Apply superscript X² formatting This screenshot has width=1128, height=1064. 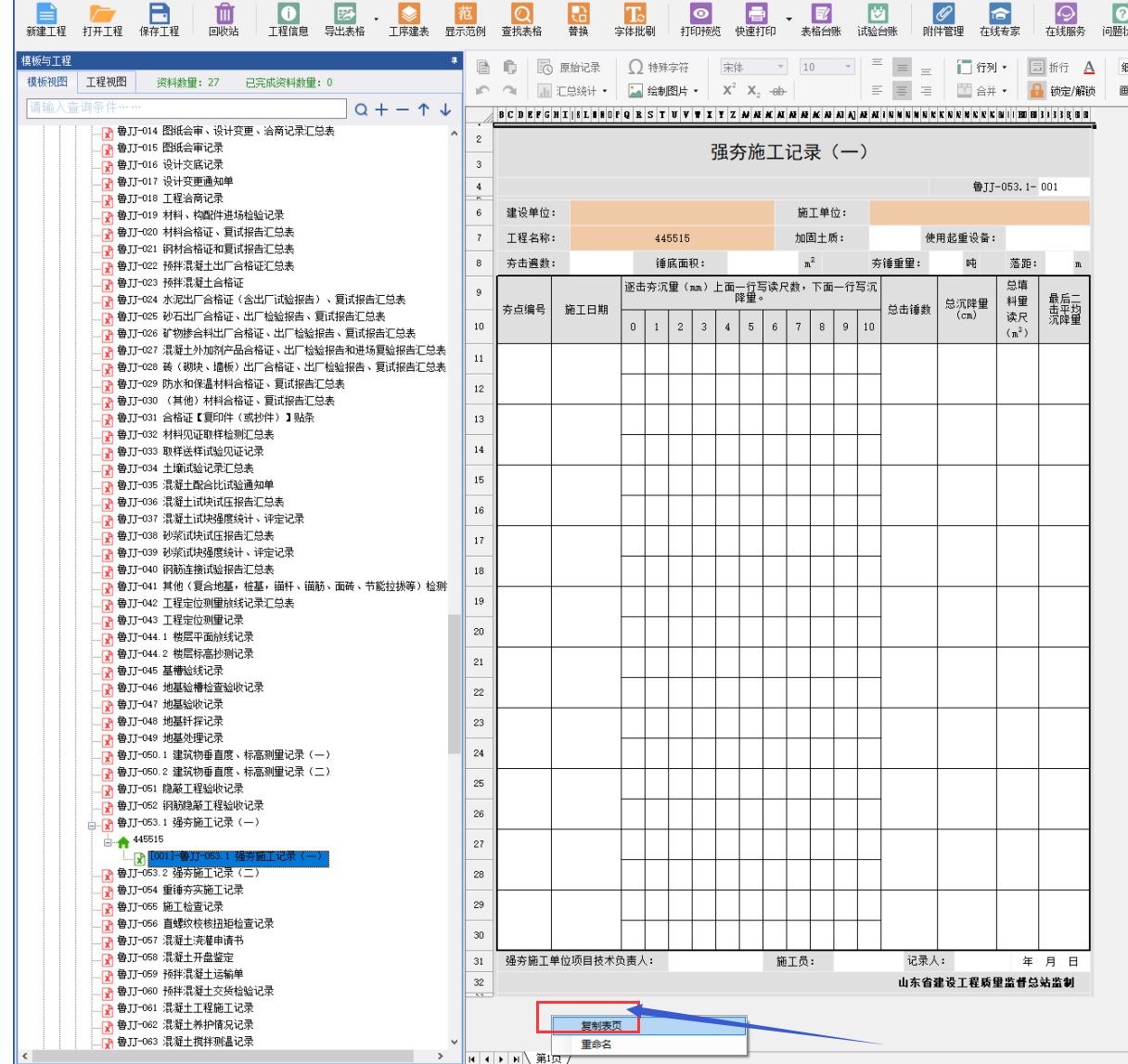[x=729, y=90]
